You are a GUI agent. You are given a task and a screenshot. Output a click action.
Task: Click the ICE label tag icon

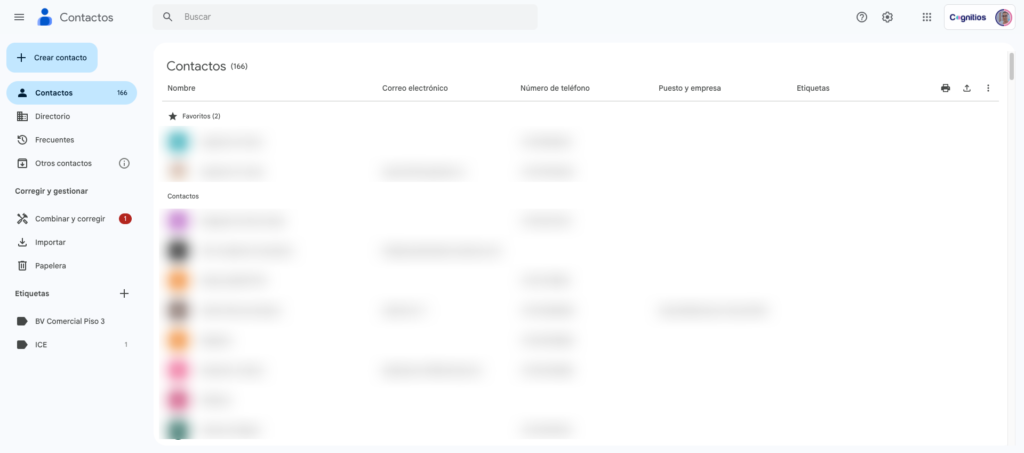(x=22, y=345)
